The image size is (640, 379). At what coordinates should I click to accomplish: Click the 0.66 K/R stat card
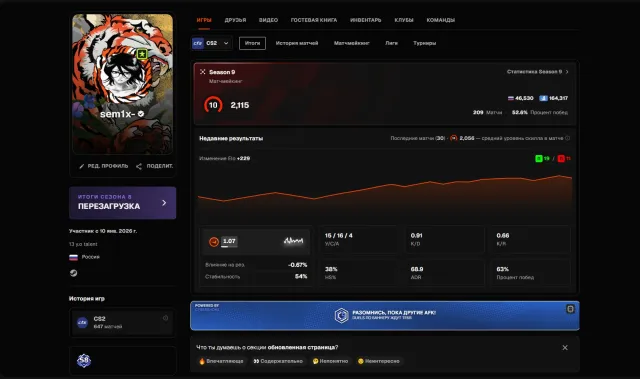coord(530,239)
